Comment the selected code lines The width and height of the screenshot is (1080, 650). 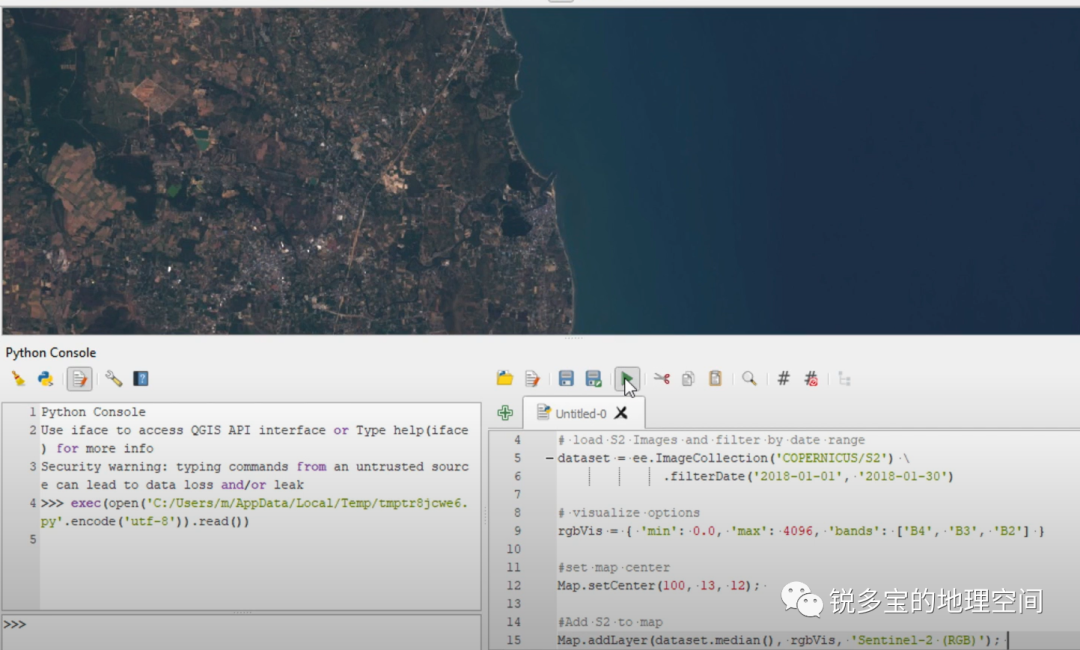pos(783,378)
